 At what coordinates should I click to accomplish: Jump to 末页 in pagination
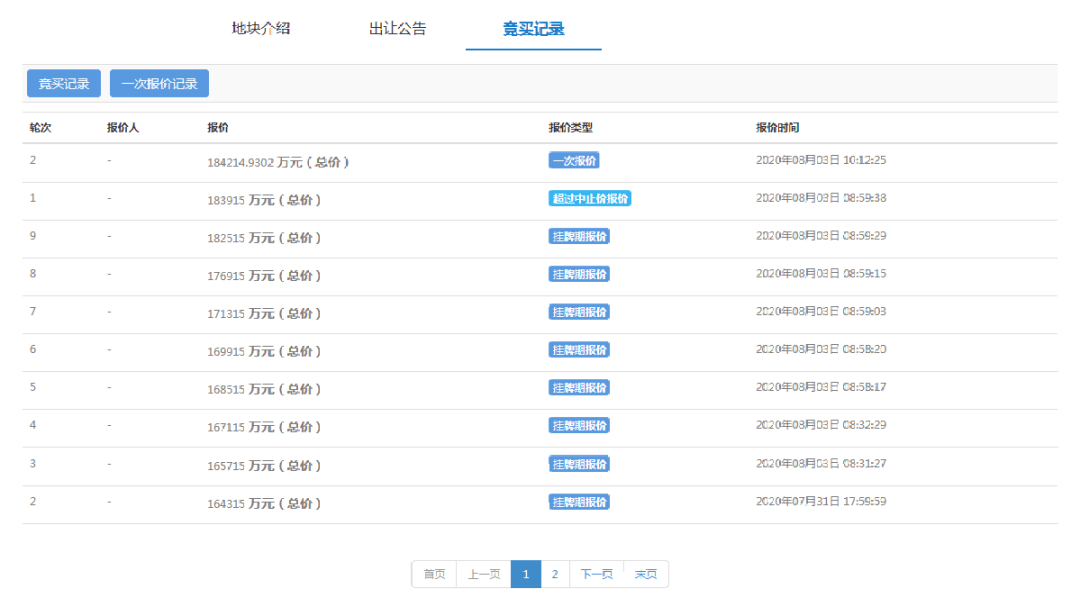click(646, 574)
